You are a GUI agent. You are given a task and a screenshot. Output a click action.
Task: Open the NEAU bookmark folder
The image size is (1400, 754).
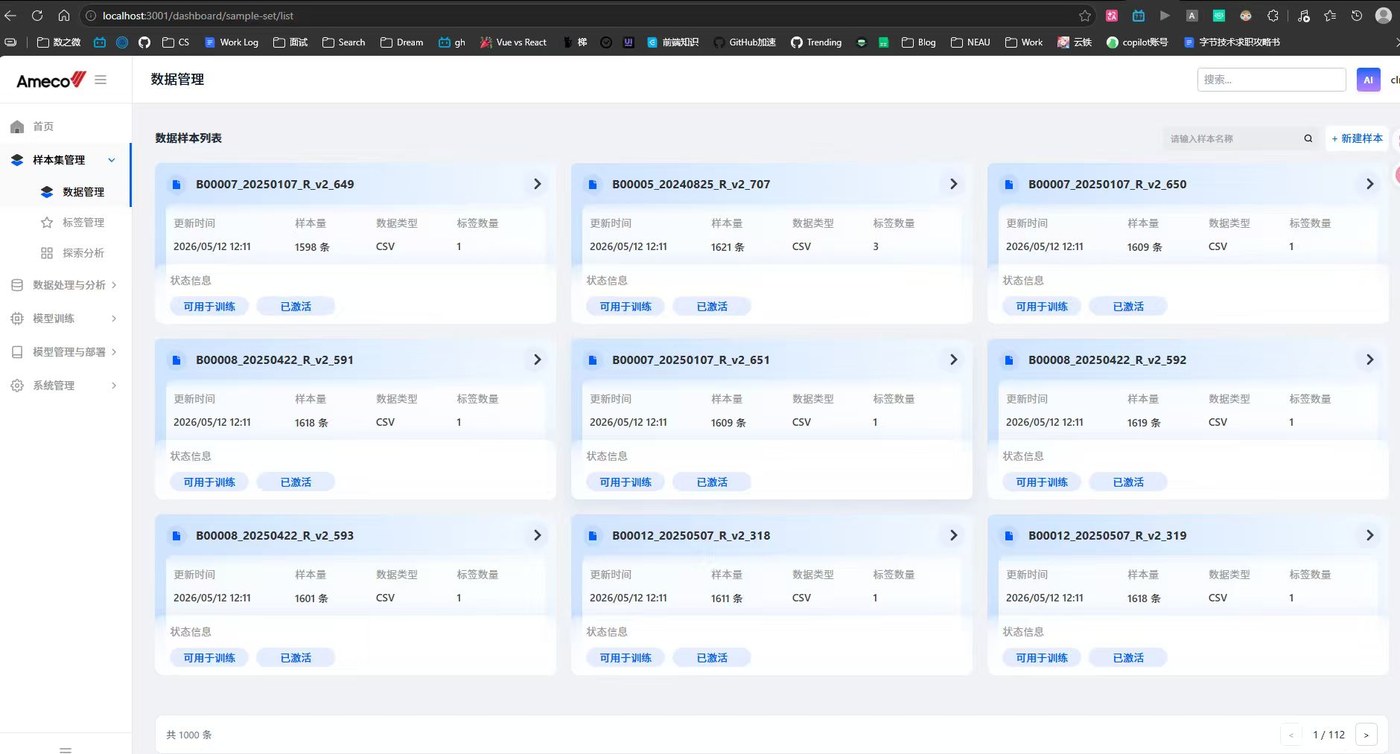(970, 43)
